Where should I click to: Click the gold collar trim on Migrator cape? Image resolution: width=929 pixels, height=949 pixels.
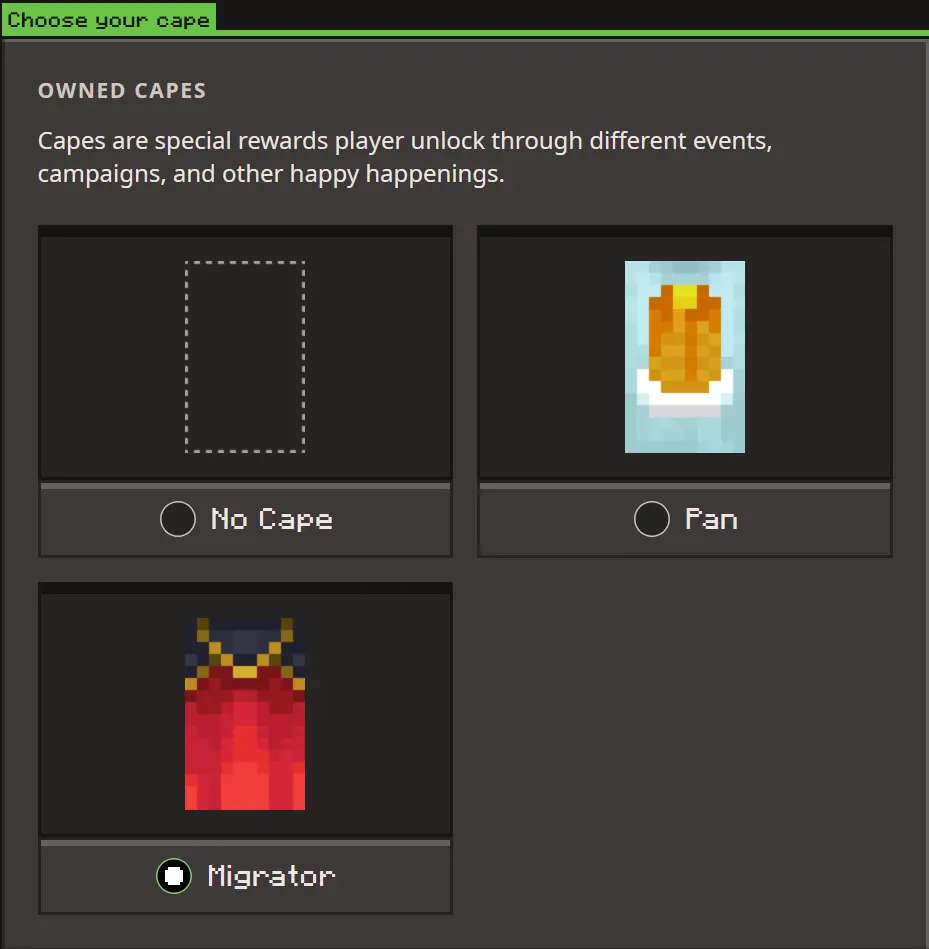245,671
